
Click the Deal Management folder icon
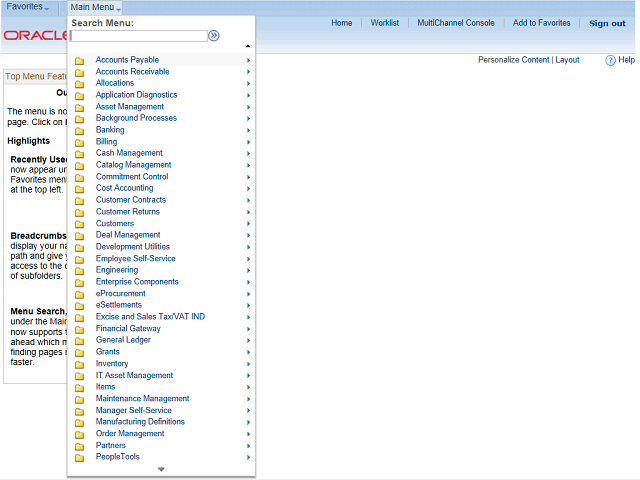(80, 236)
